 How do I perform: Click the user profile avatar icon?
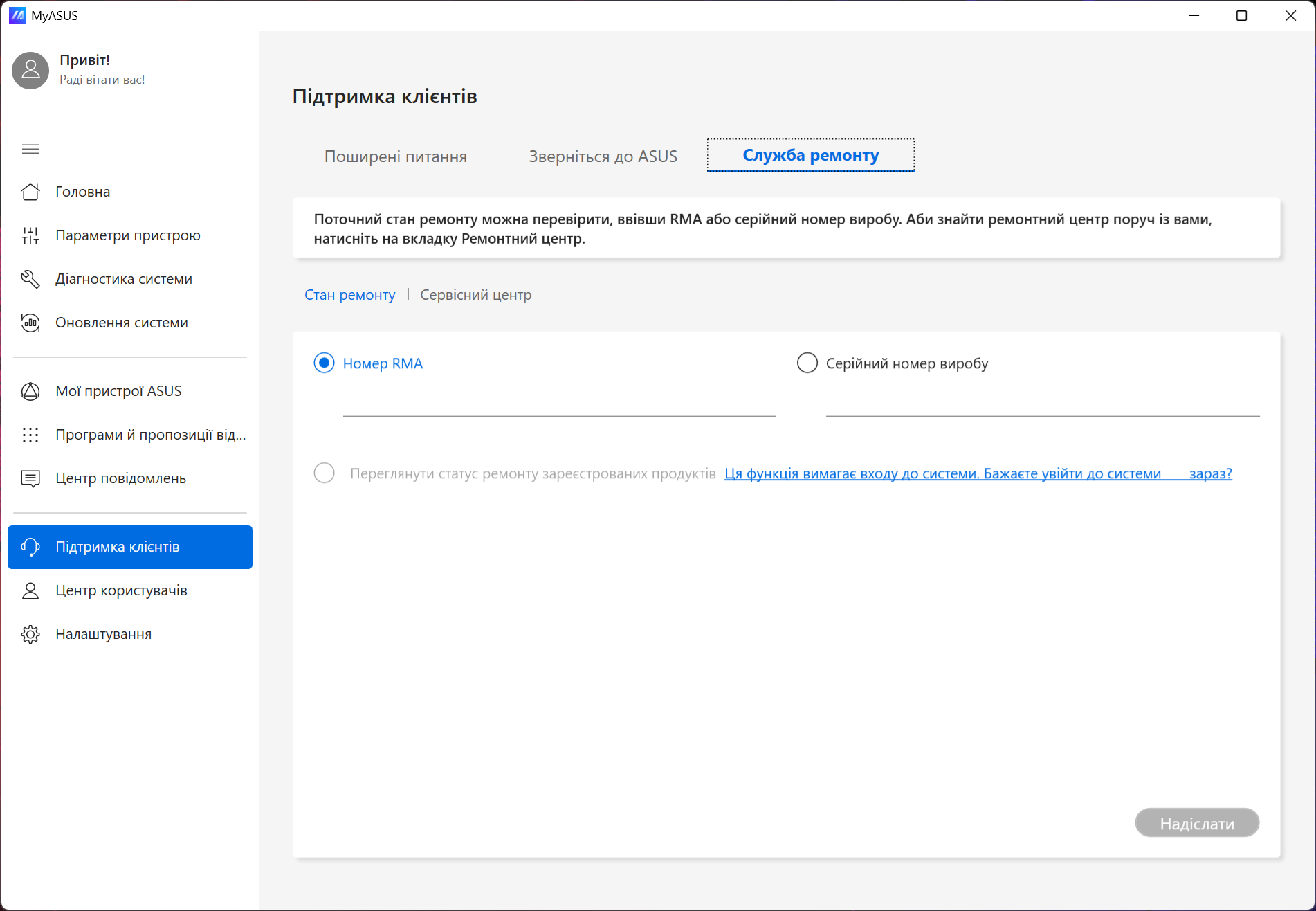[x=30, y=70]
